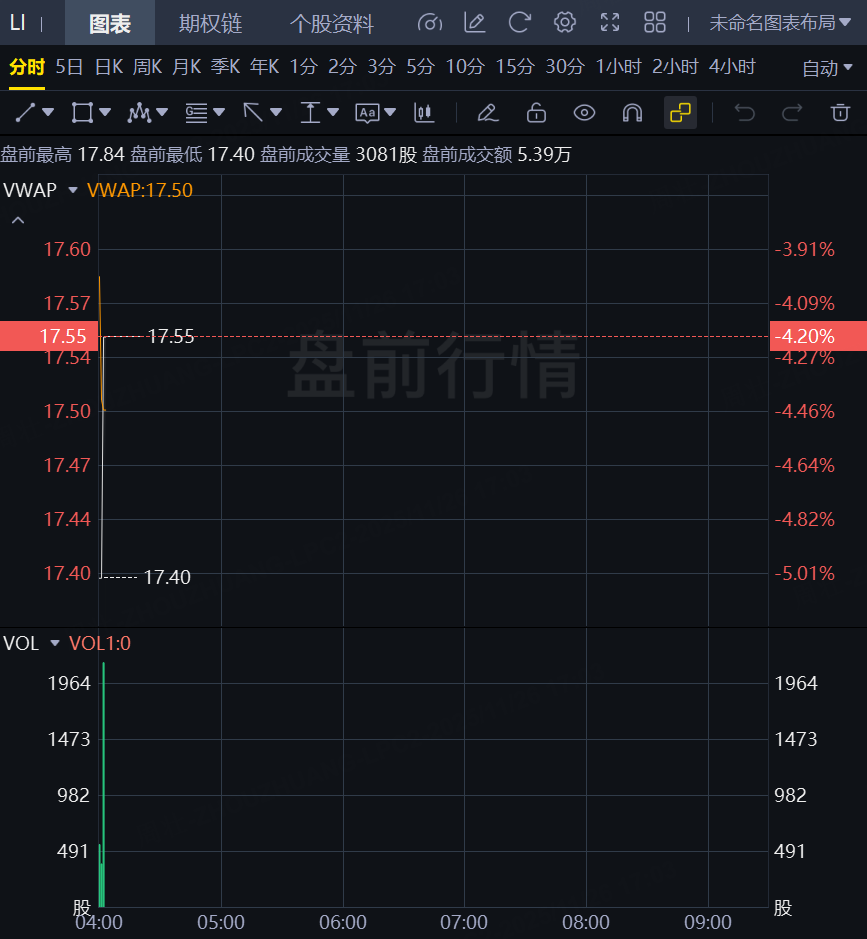Click the highlighted 17.55 current price label
The width and height of the screenshot is (867, 939).
49,336
